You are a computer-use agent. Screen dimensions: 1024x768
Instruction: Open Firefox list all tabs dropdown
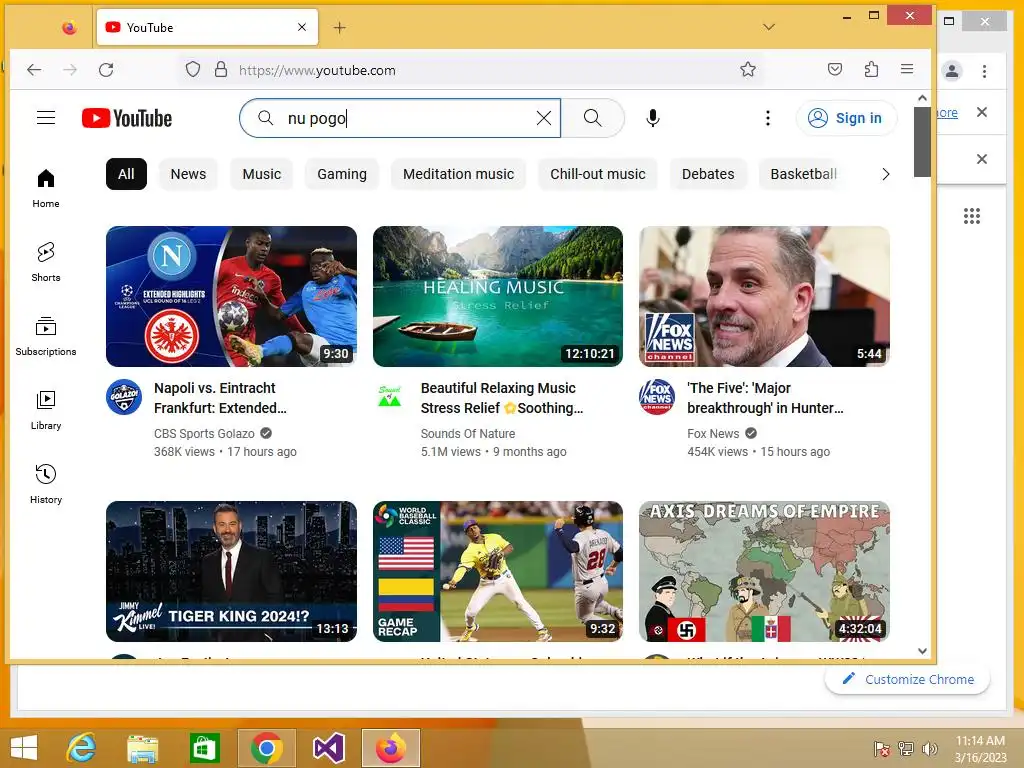[769, 27]
